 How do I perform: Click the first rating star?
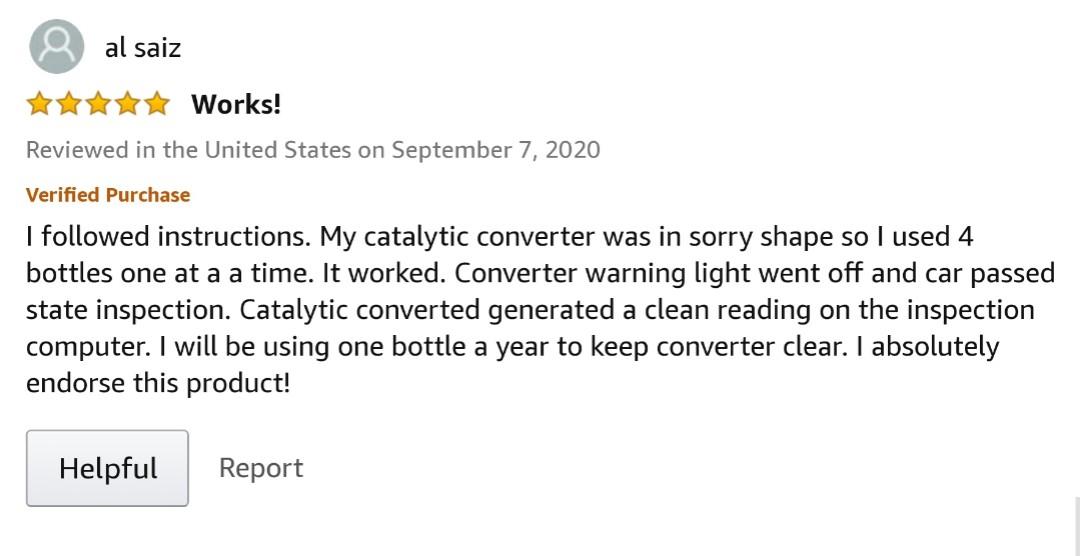coord(39,104)
